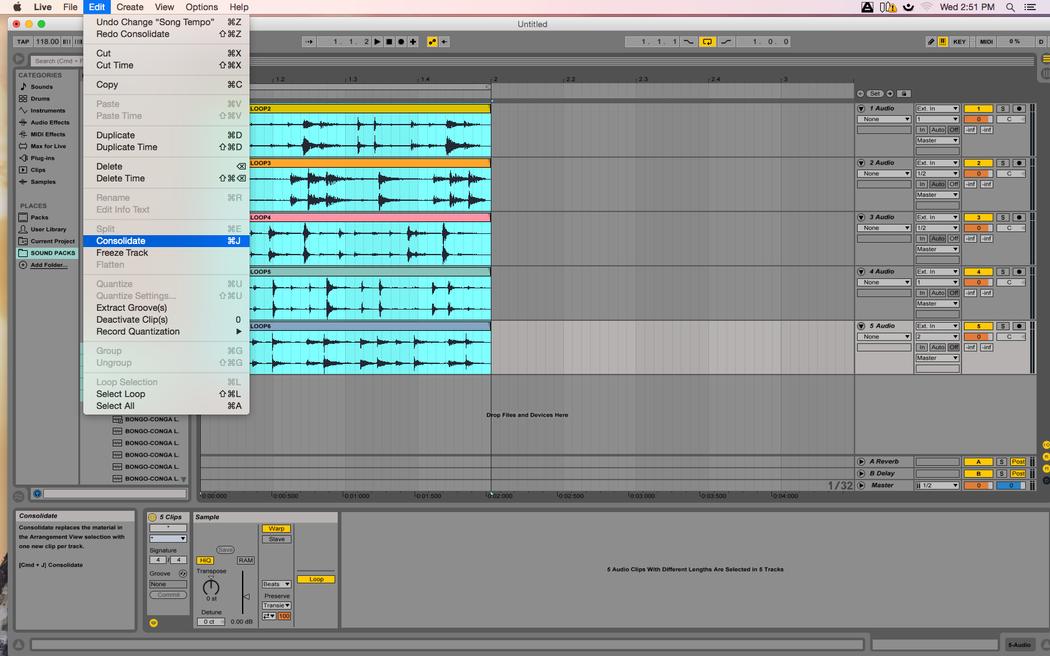Toggle the yellow Loop switch in transport
Viewport: 1050px width, 656px height.
pyautogui.click(x=707, y=42)
